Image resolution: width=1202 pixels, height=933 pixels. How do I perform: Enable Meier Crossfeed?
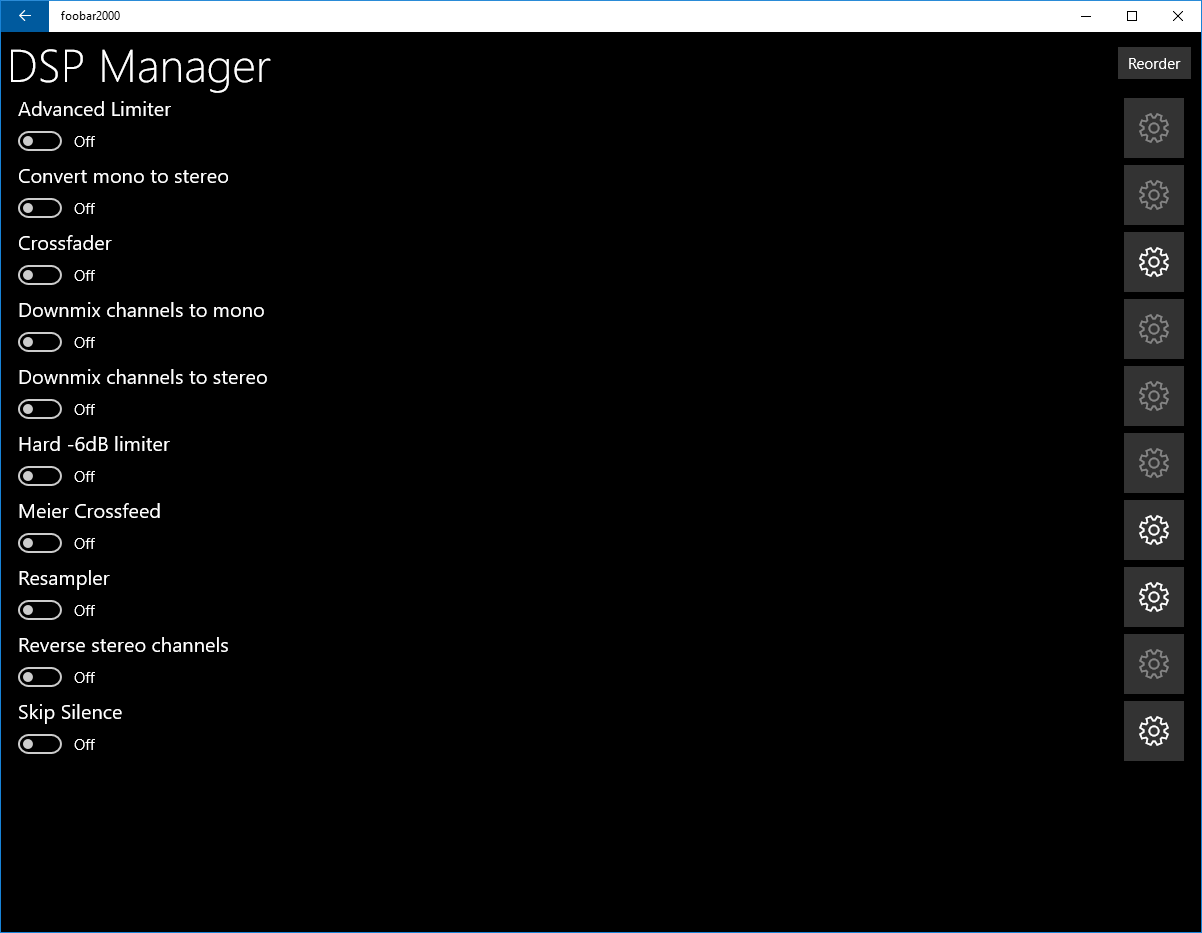(x=40, y=542)
